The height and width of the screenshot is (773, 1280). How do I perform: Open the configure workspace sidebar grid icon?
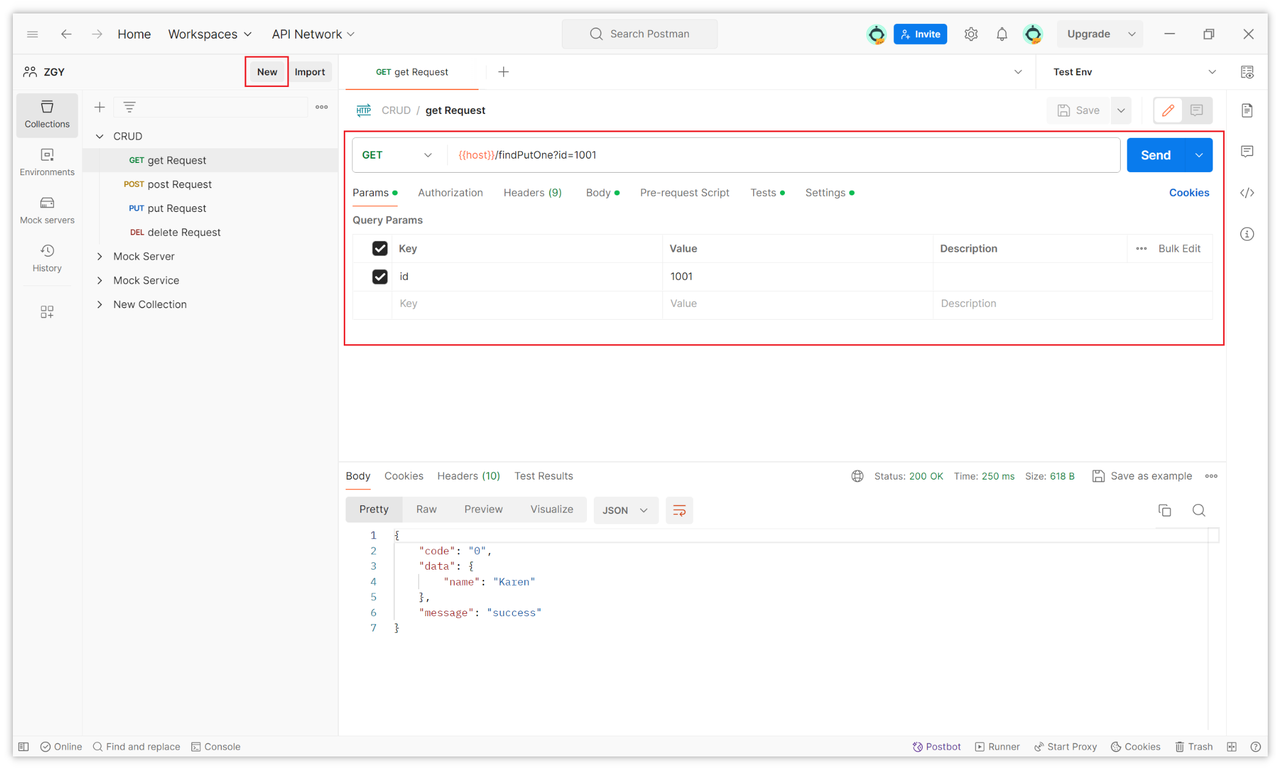point(47,312)
